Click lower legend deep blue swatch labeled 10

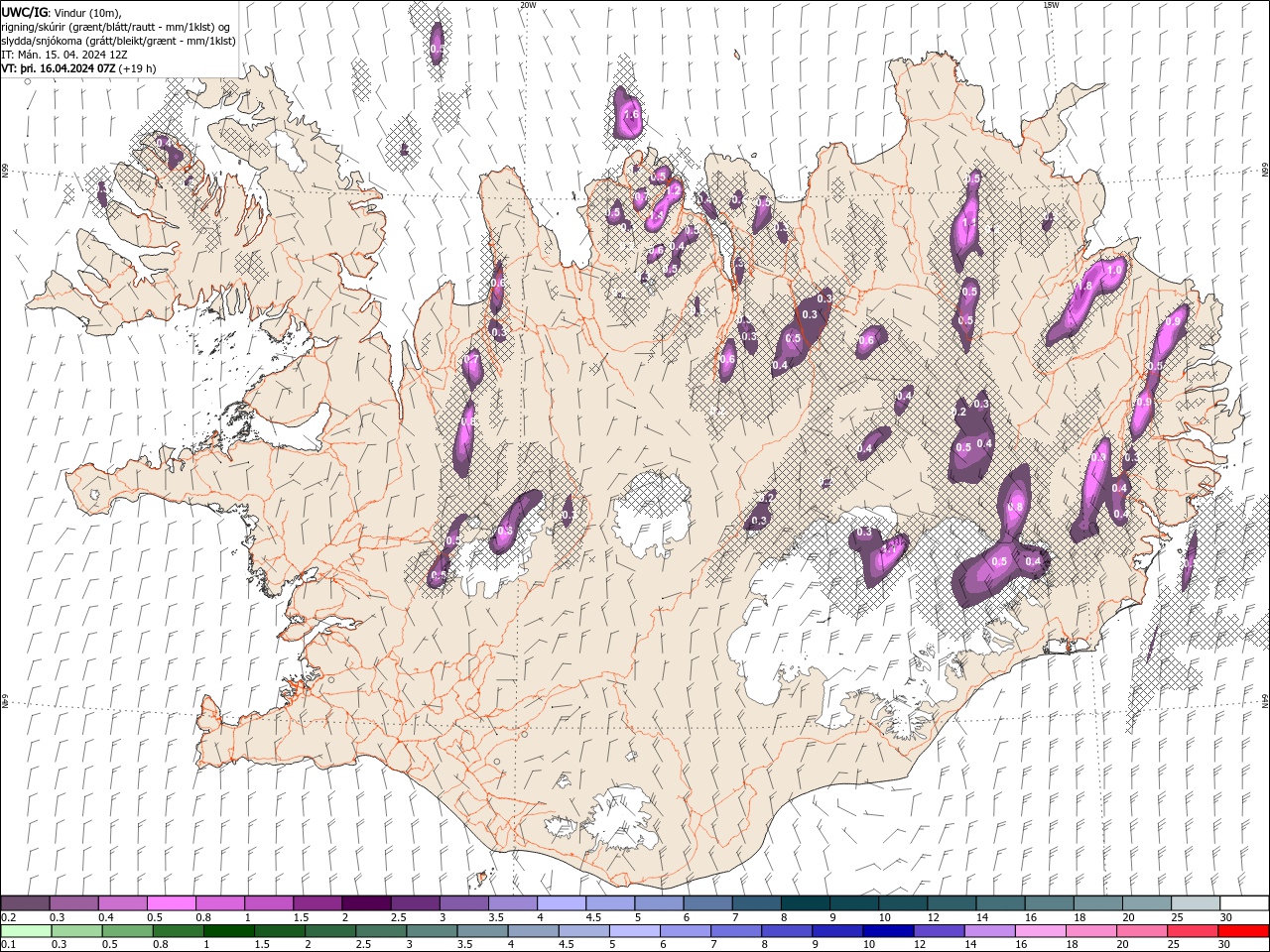click(x=888, y=931)
